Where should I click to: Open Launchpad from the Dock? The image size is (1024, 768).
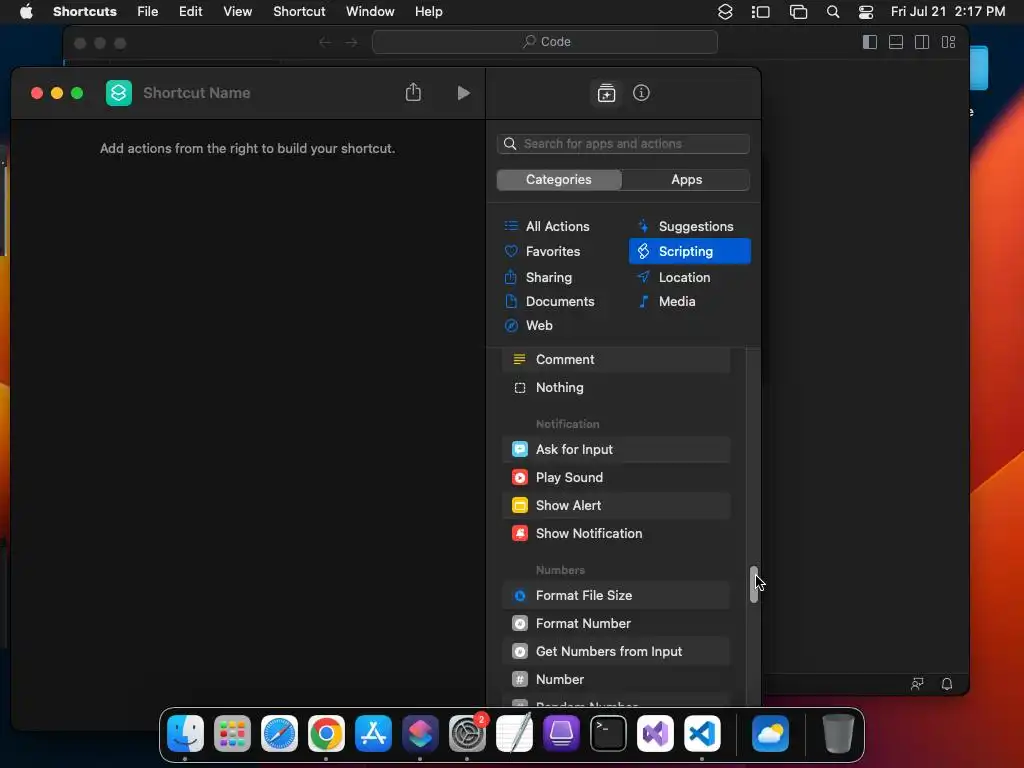coord(232,733)
